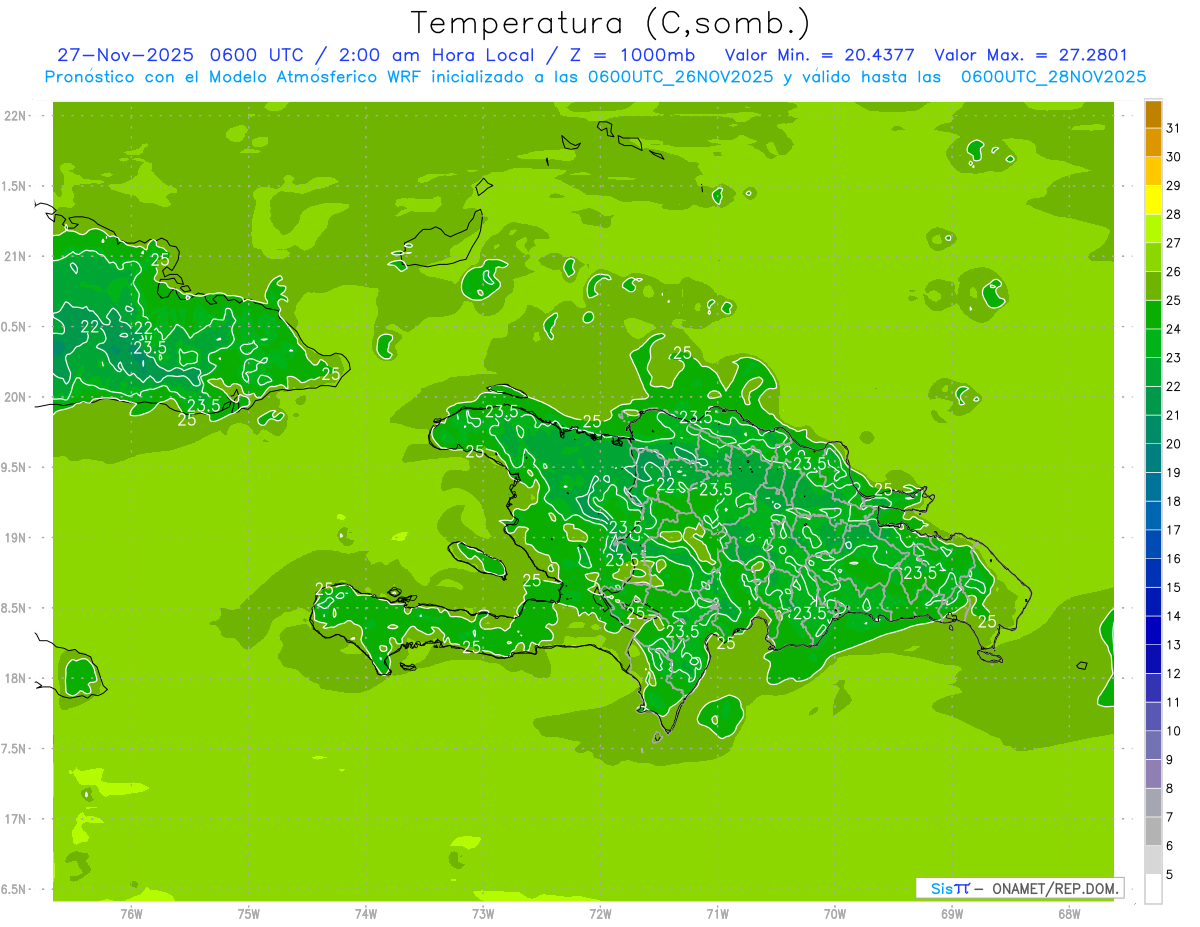Click the '21N' latitude axis label
The height and width of the screenshot is (927, 1200).
[x=16, y=257]
